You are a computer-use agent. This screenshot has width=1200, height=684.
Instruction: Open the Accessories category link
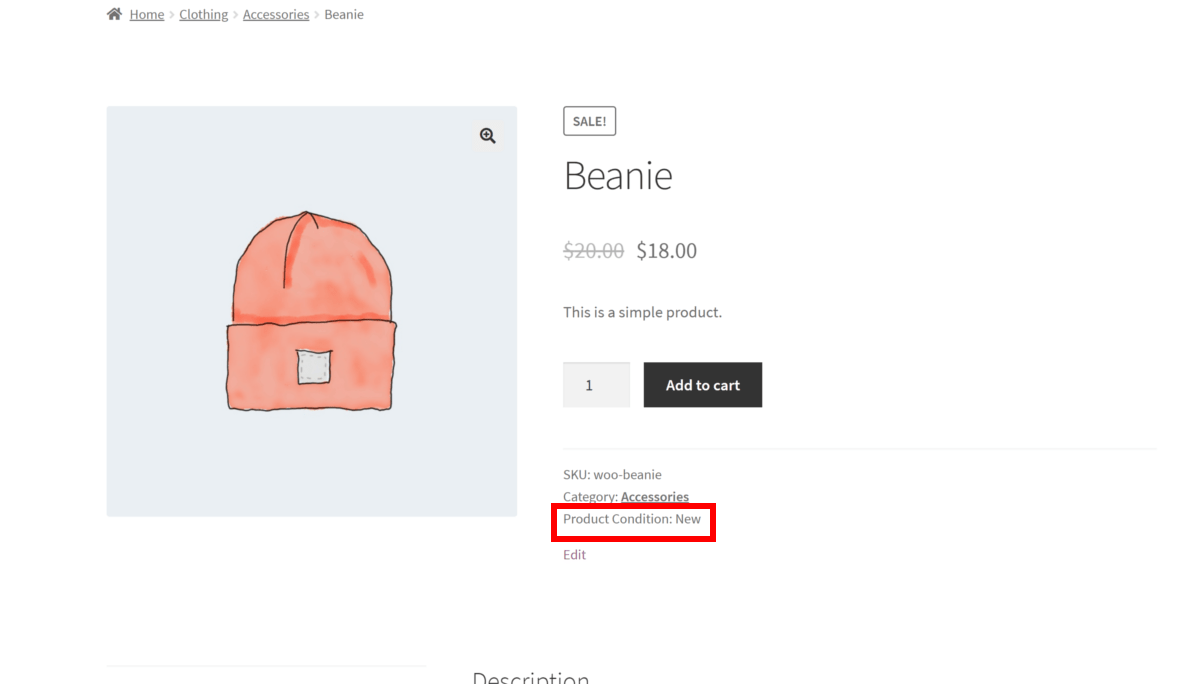point(654,496)
